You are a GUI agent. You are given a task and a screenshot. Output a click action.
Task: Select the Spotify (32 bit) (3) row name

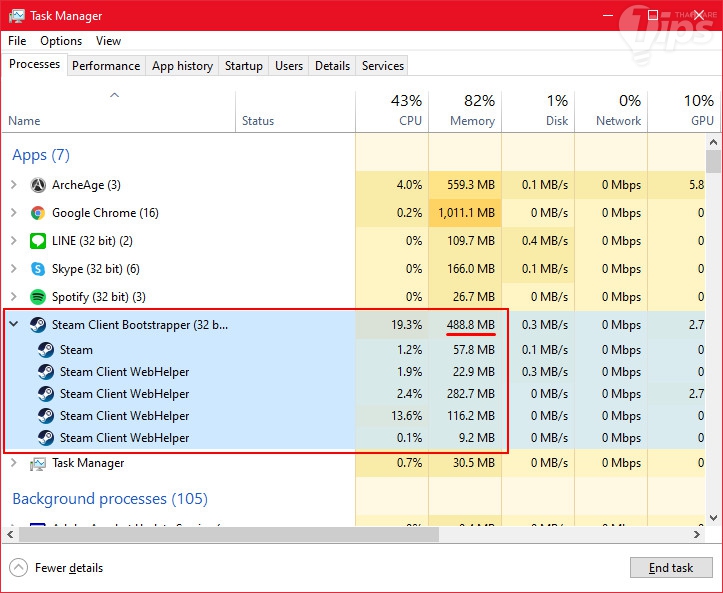[99, 297]
